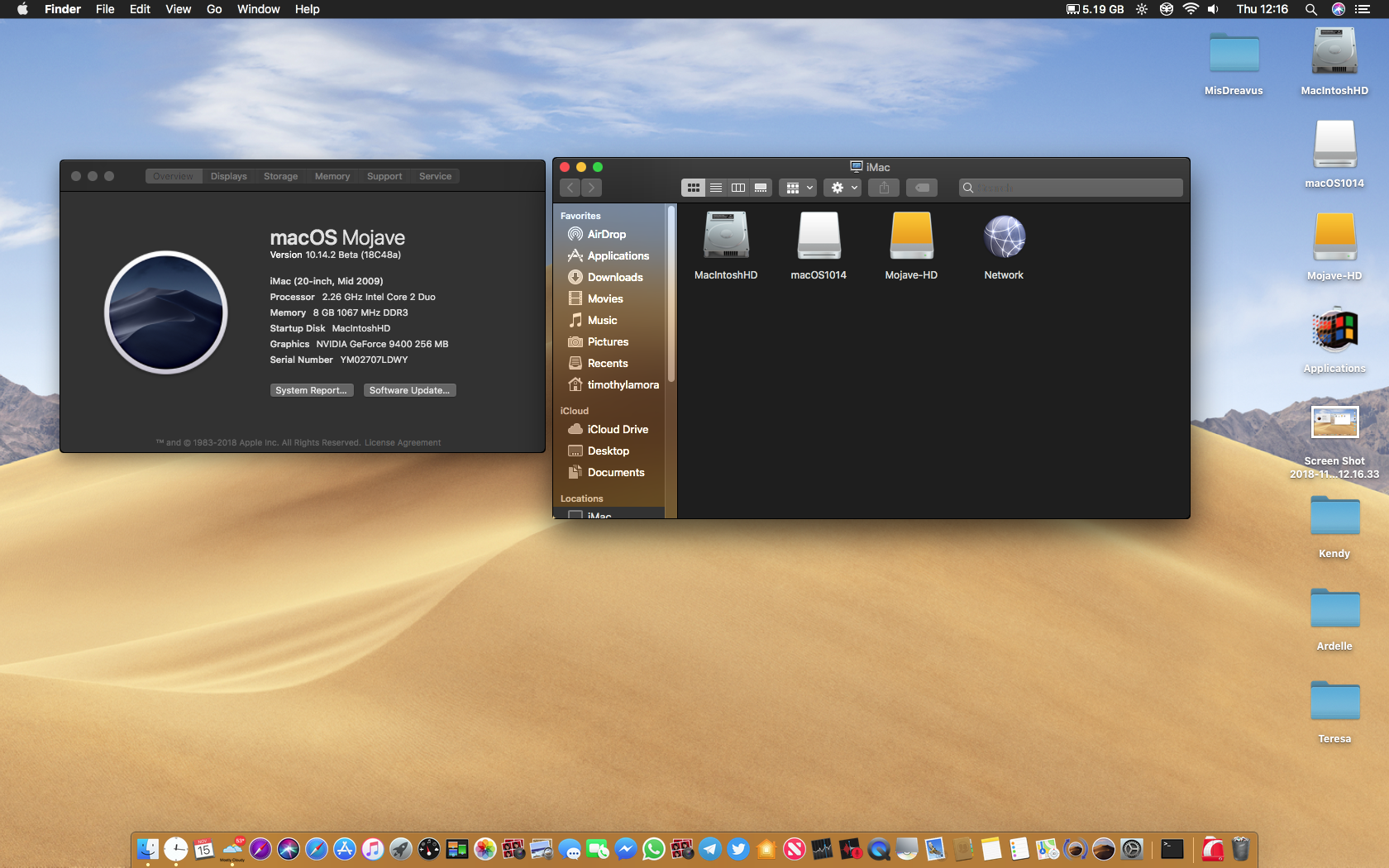
Task: Open the Mojave-HD drive in Finder window
Action: 911,238
